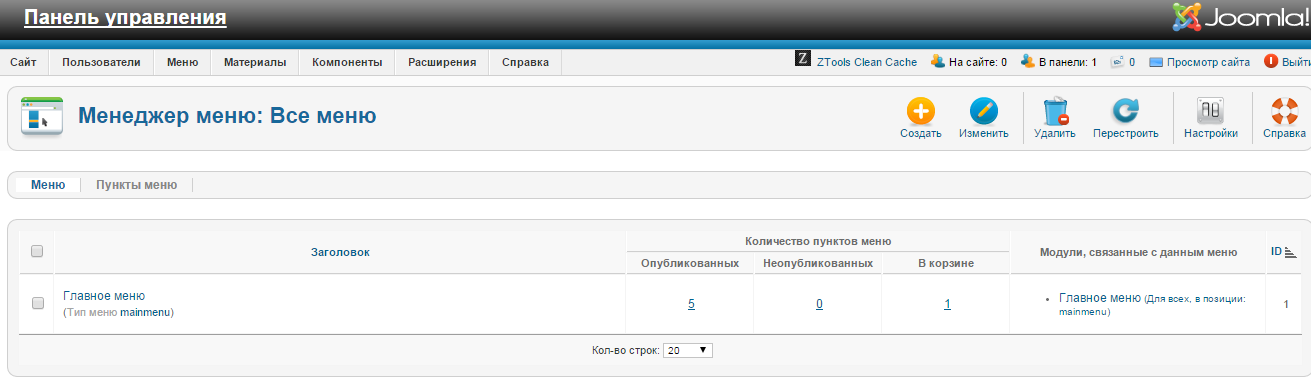This screenshot has width=1311, height=378.
Task: Click 'Количество пунктов меню' header text
Action: coord(818,241)
